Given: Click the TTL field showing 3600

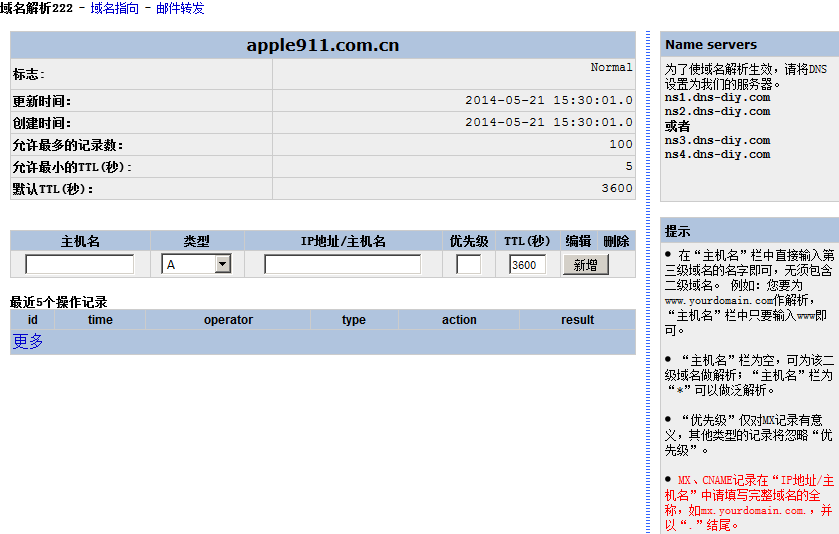Looking at the screenshot, I should click(x=528, y=264).
